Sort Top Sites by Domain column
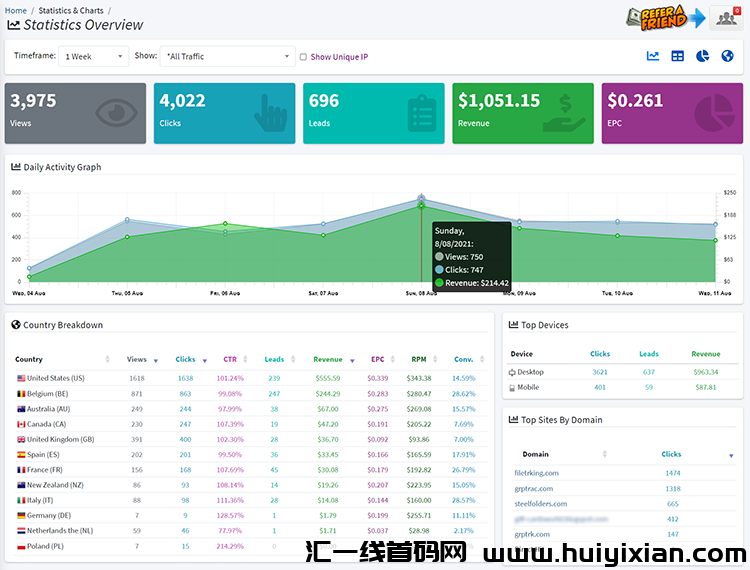Viewport: 750px width, 570px height. coord(535,454)
